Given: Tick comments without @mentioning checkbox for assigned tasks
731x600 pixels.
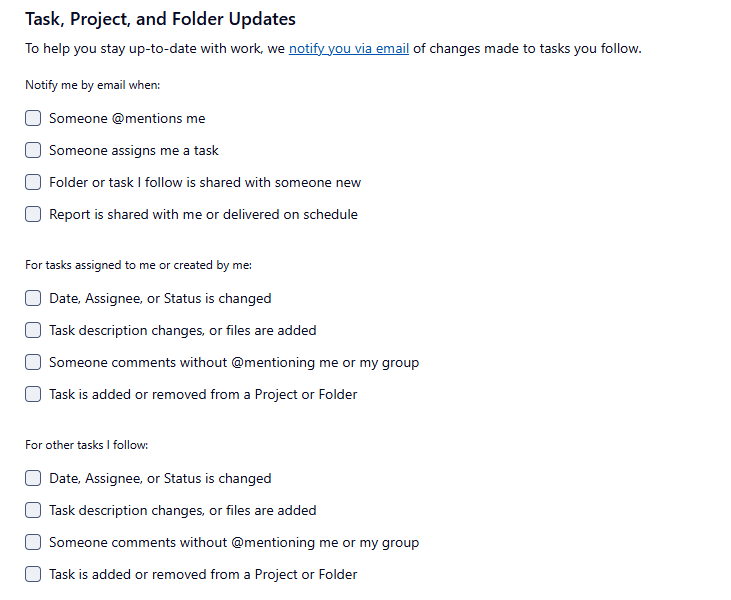Looking at the screenshot, I should click(33, 362).
